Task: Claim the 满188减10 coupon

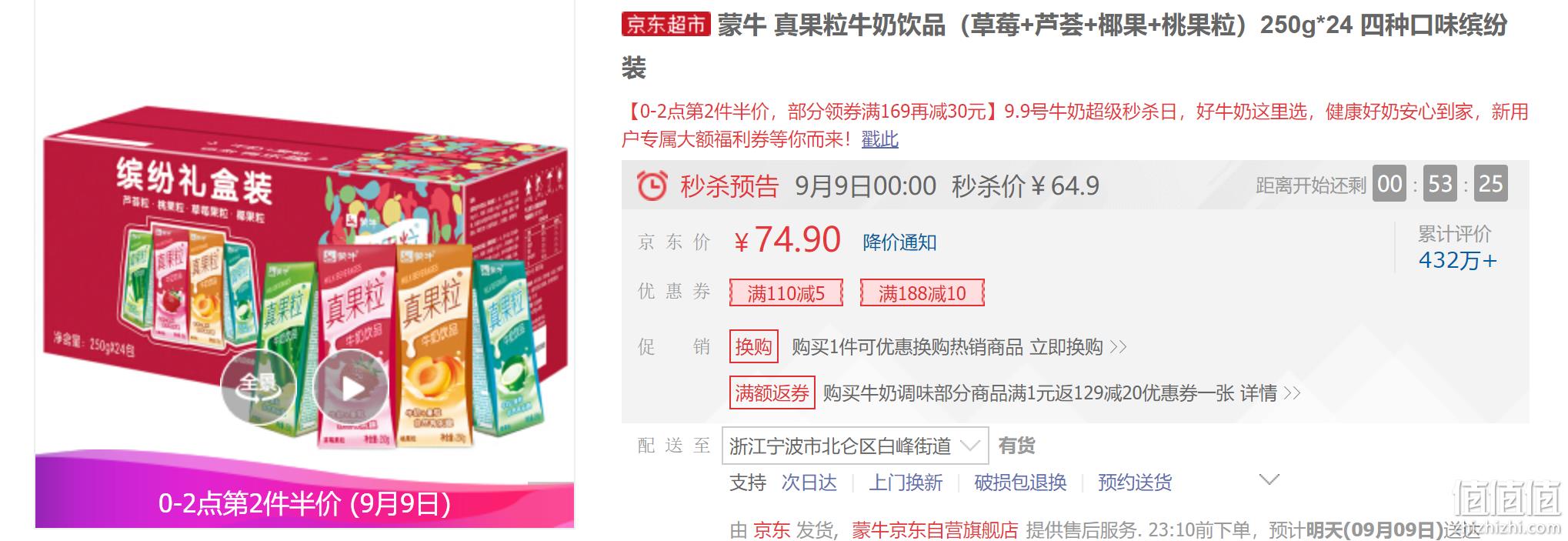Action: tap(922, 292)
